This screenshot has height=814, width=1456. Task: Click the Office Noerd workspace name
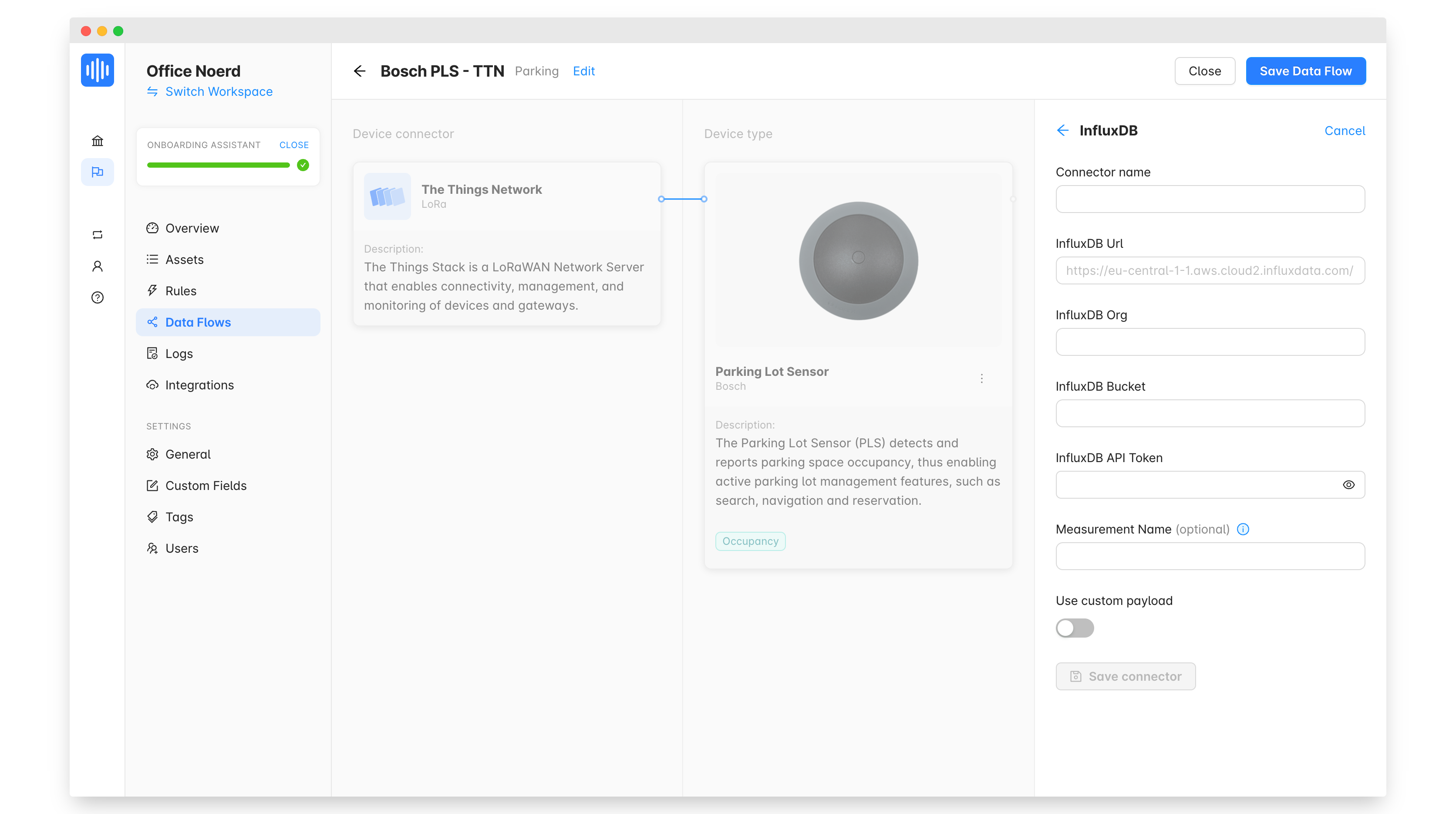(x=193, y=71)
